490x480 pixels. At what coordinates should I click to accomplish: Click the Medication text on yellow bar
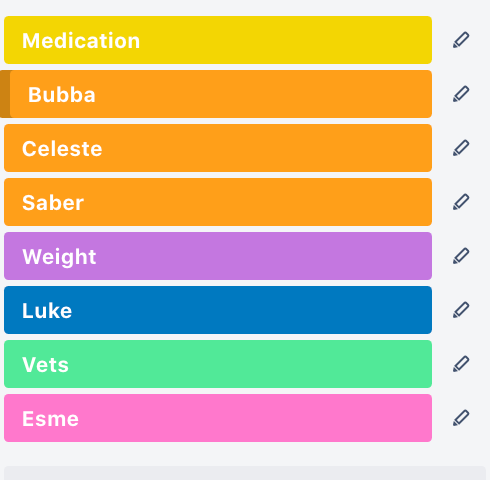pos(81,41)
